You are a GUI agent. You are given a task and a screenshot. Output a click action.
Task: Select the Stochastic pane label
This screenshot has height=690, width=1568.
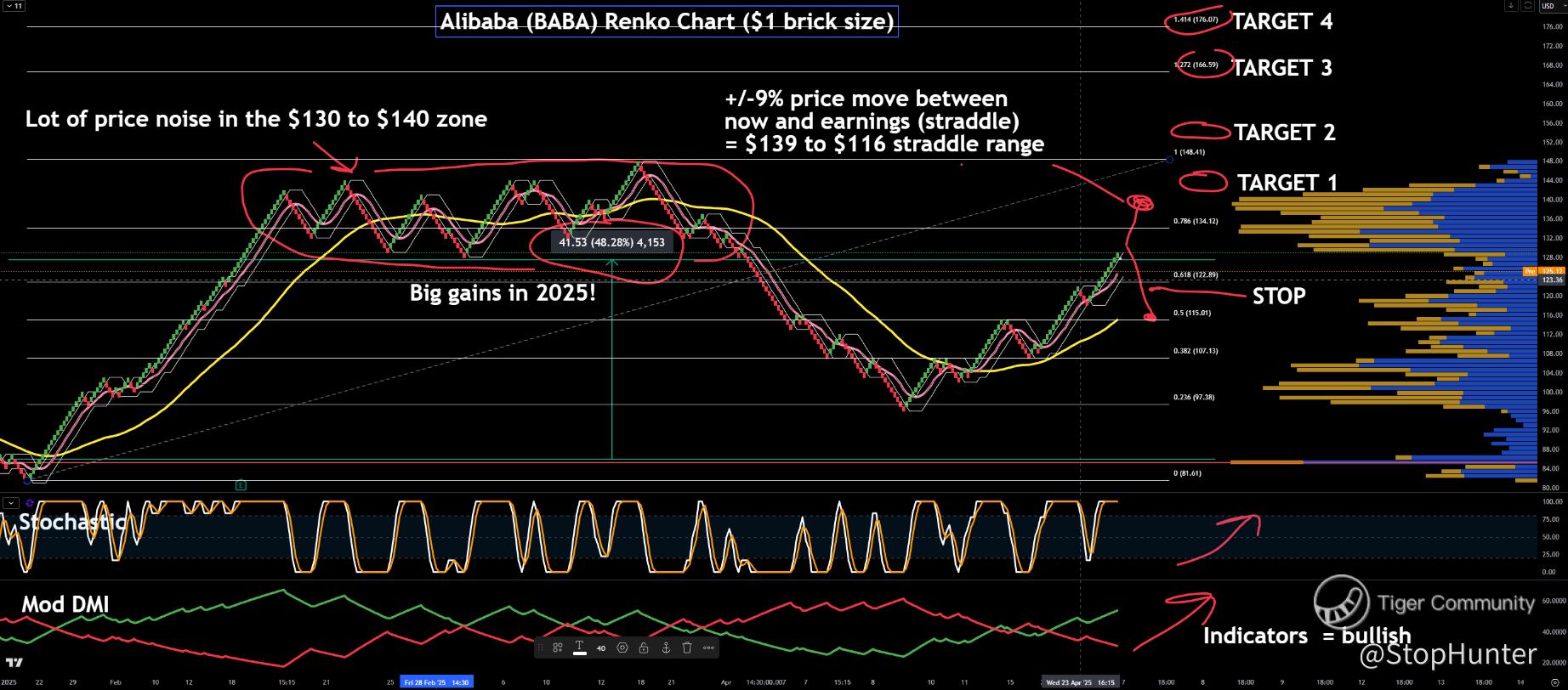pos(72,522)
